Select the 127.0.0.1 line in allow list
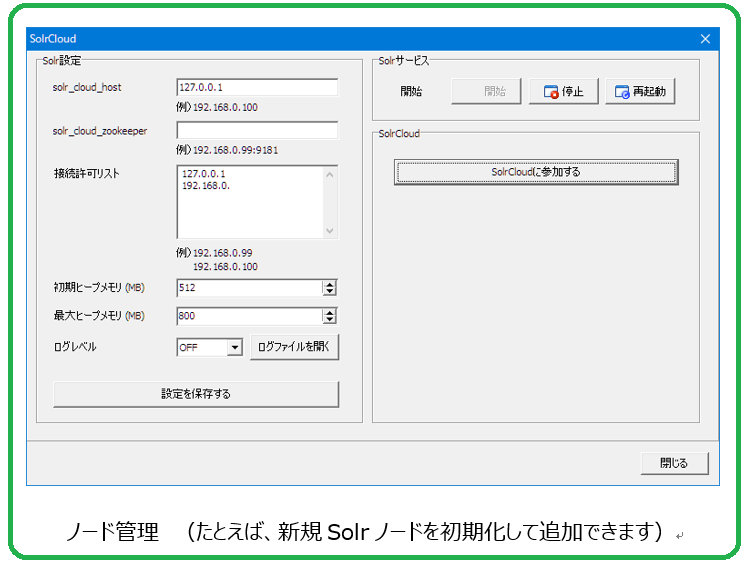Image resolution: width=746 pixels, height=565 pixels. [x=204, y=174]
